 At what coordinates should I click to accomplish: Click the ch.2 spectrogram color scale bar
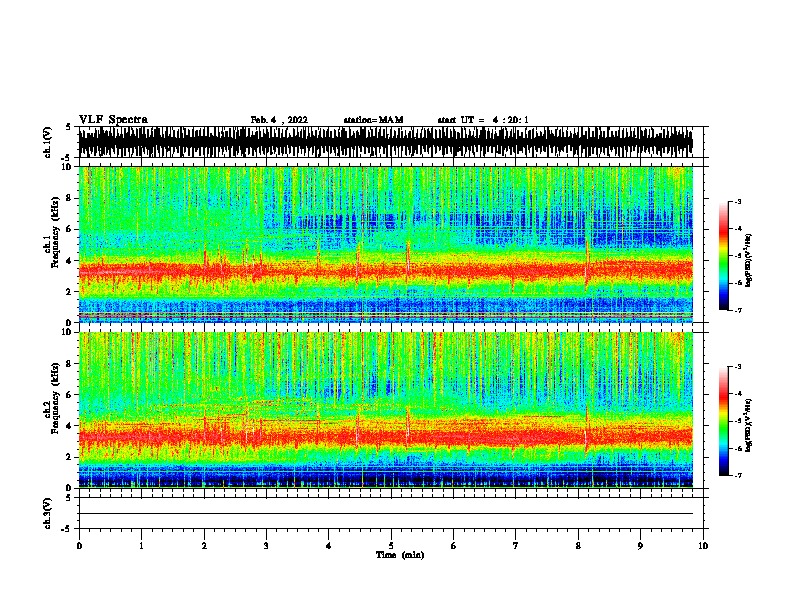pos(723,421)
